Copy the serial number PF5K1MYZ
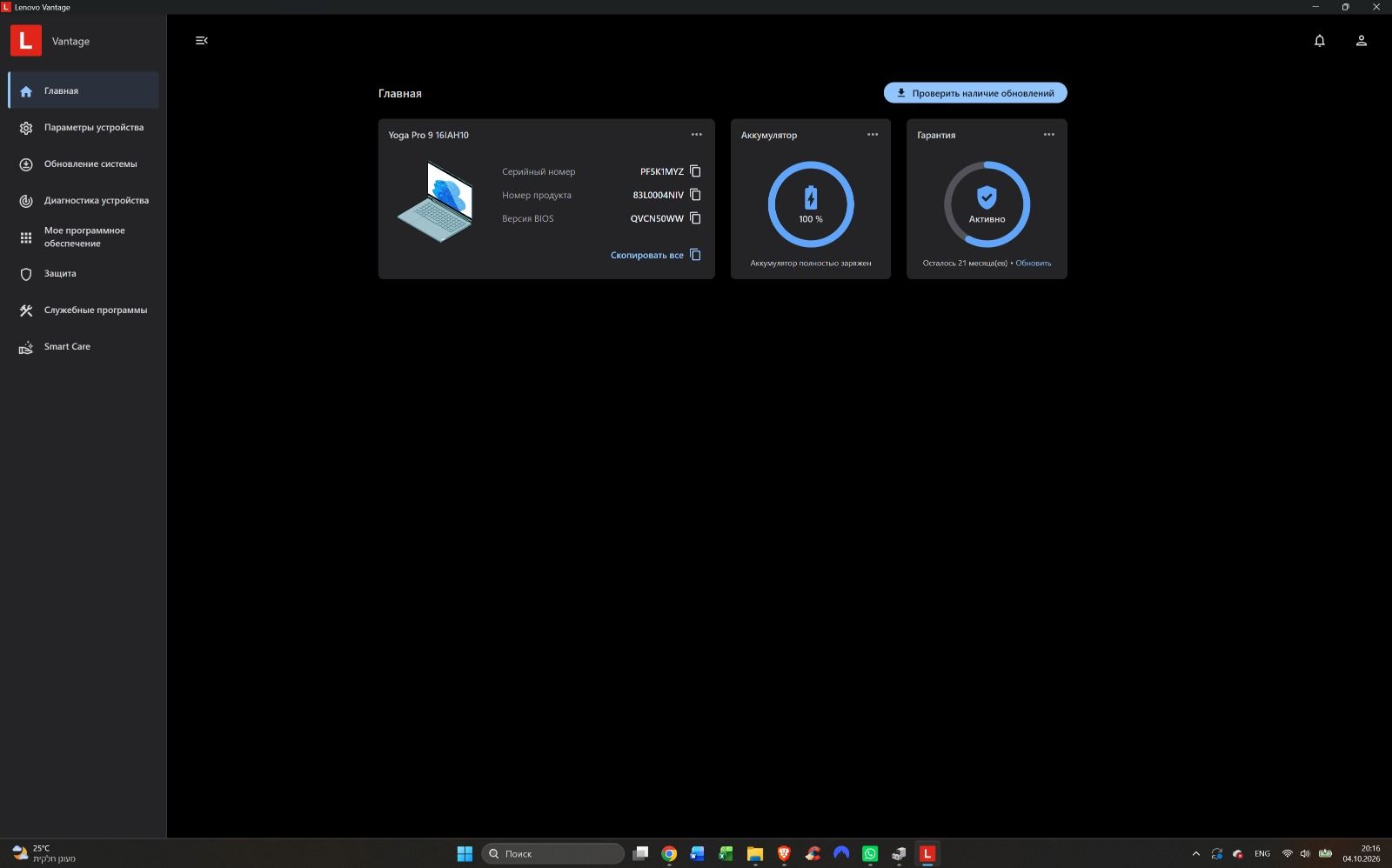1392x868 pixels. click(x=695, y=171)
